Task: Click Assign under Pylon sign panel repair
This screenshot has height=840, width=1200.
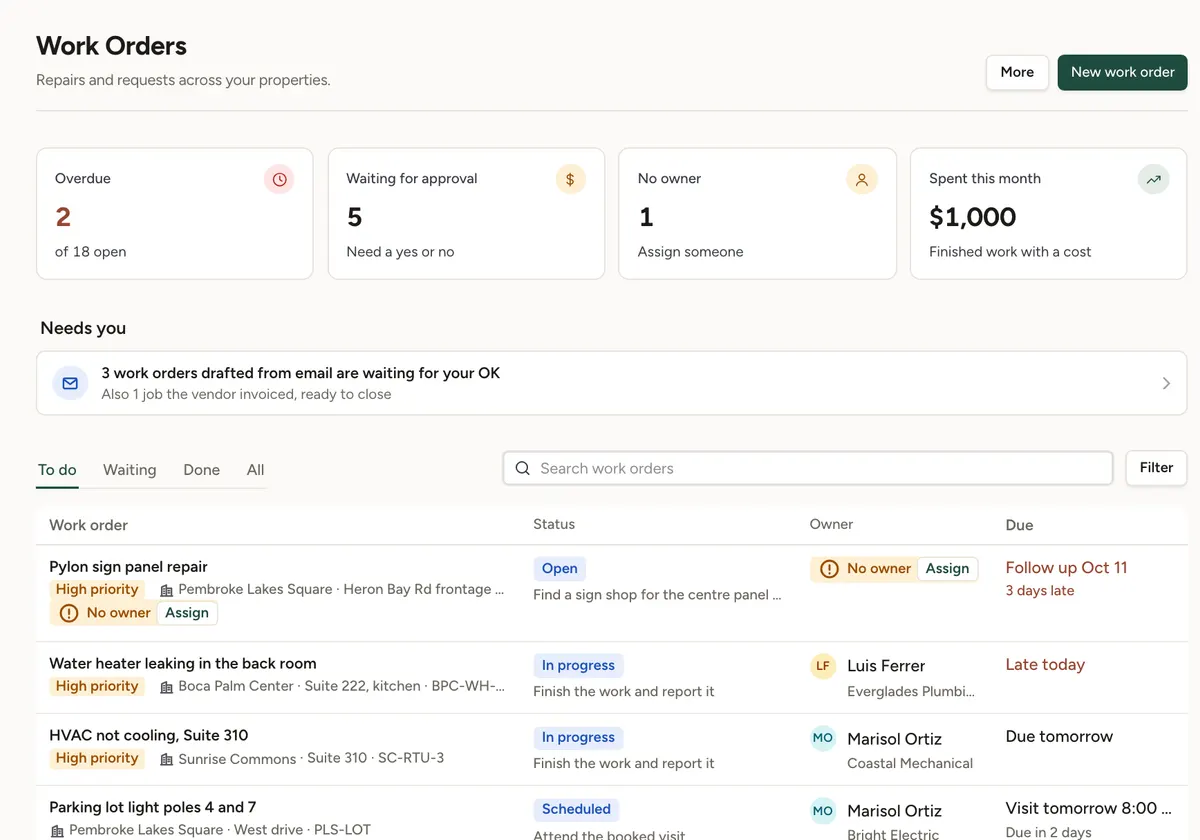Action: pos(187,613)
